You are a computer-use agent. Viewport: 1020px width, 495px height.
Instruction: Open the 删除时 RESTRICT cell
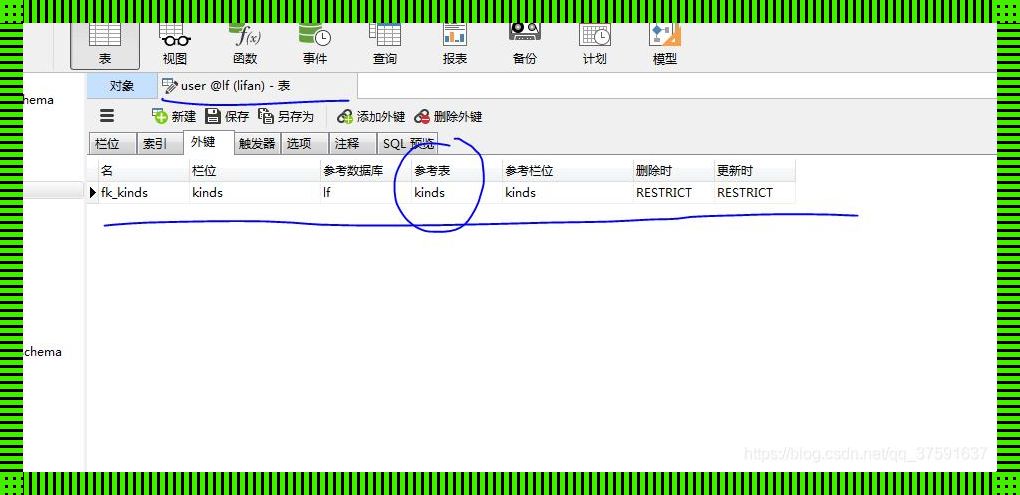(673, 193)
